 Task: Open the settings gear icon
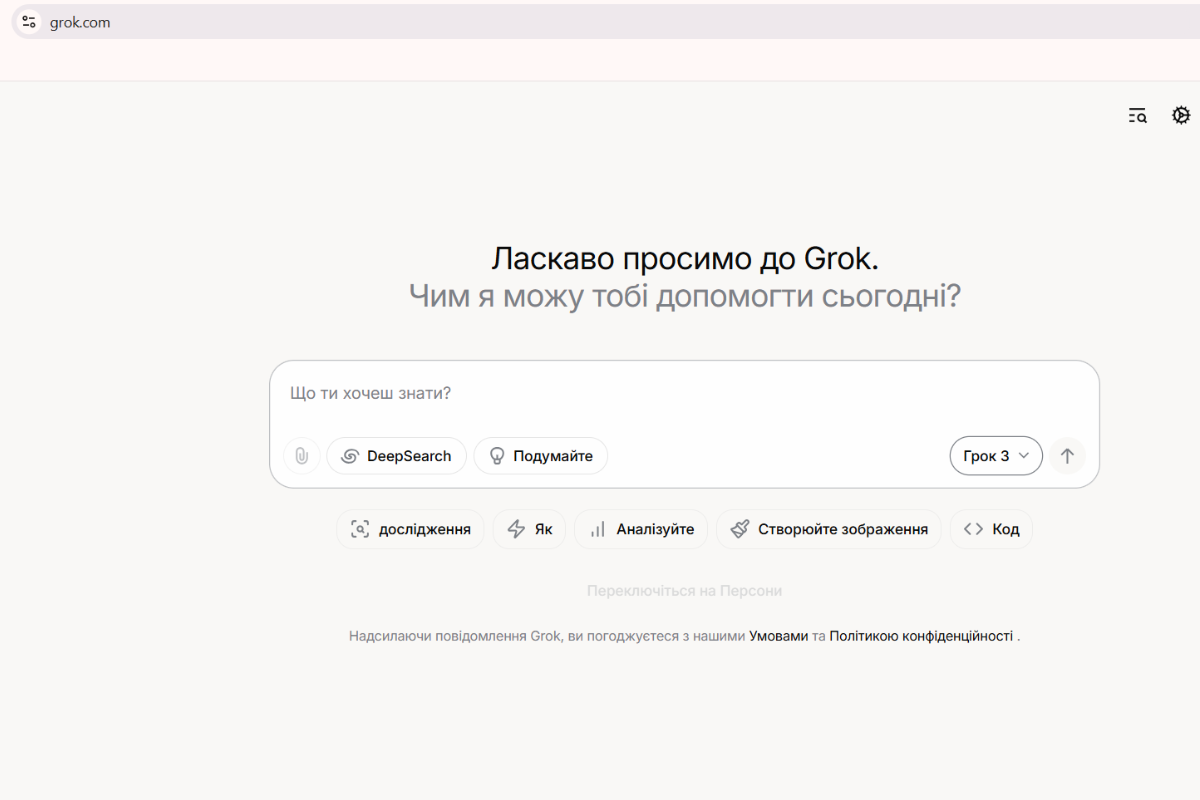click(x=1181, y=116)
